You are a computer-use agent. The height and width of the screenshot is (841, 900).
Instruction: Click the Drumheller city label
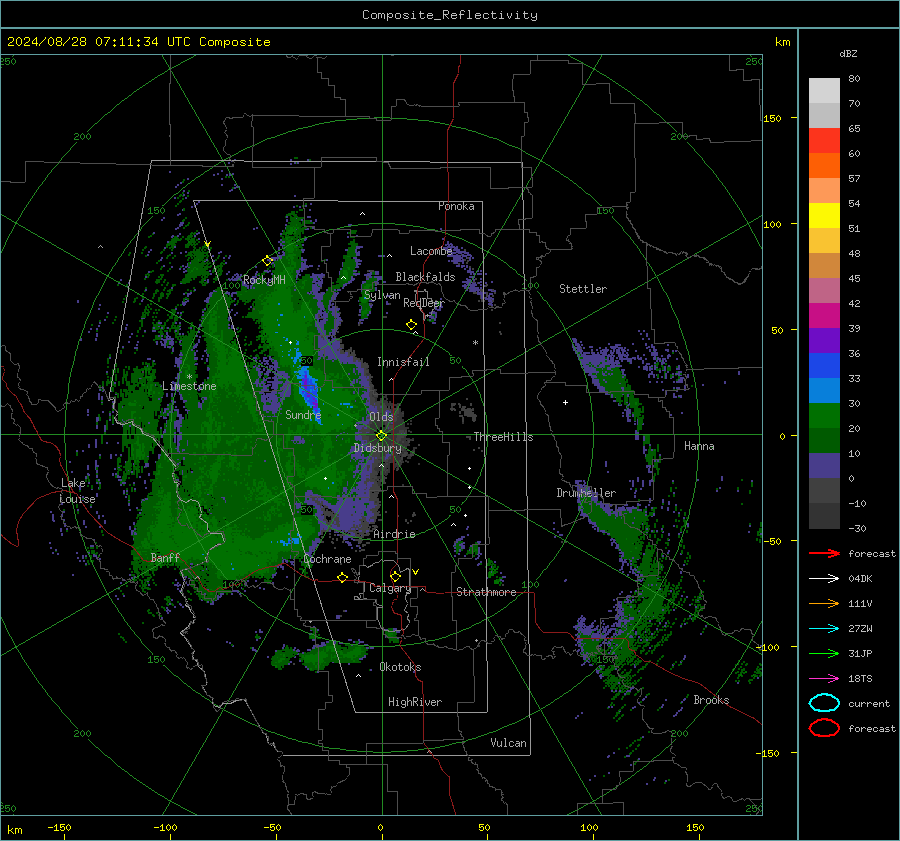pyautogui.click(x=586, y=493)
